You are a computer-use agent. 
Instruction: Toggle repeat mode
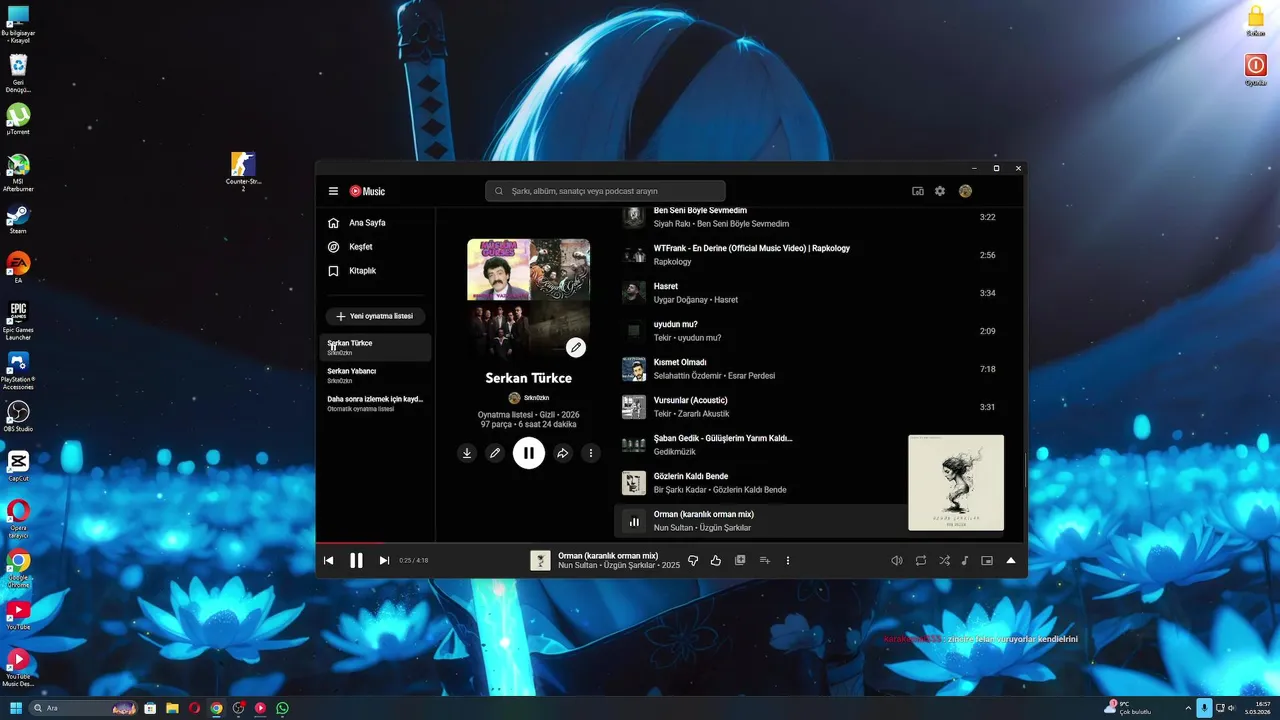(x=921, y=561)
